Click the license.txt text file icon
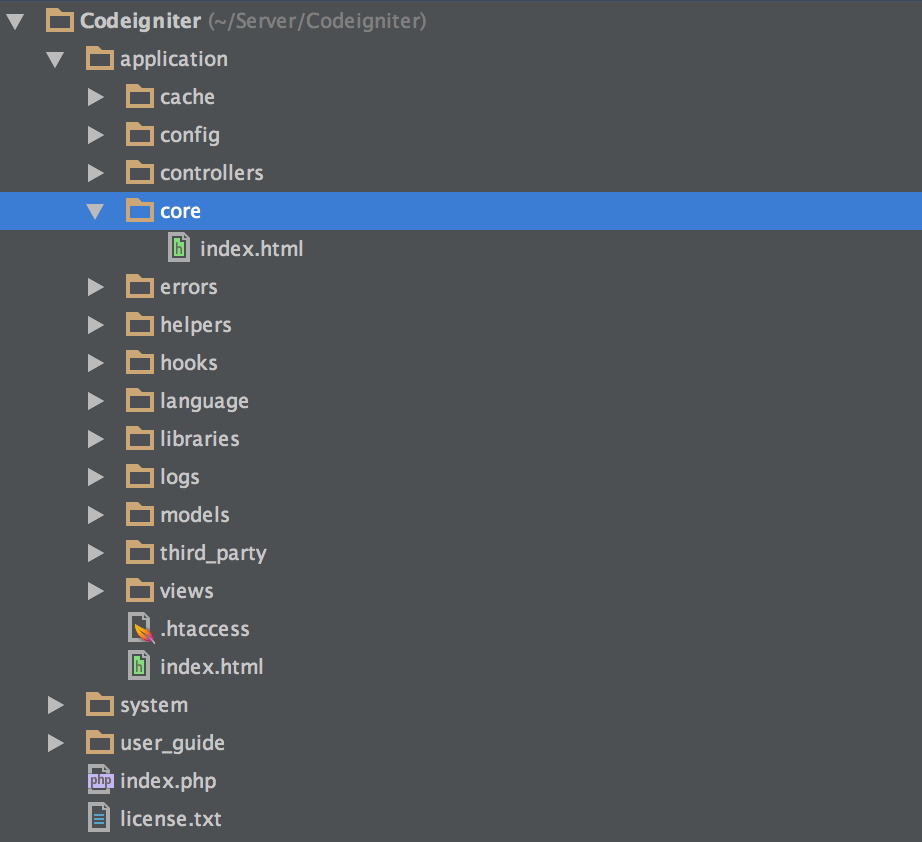The width and height of the screenshot is (922, 842). [99, 817]
